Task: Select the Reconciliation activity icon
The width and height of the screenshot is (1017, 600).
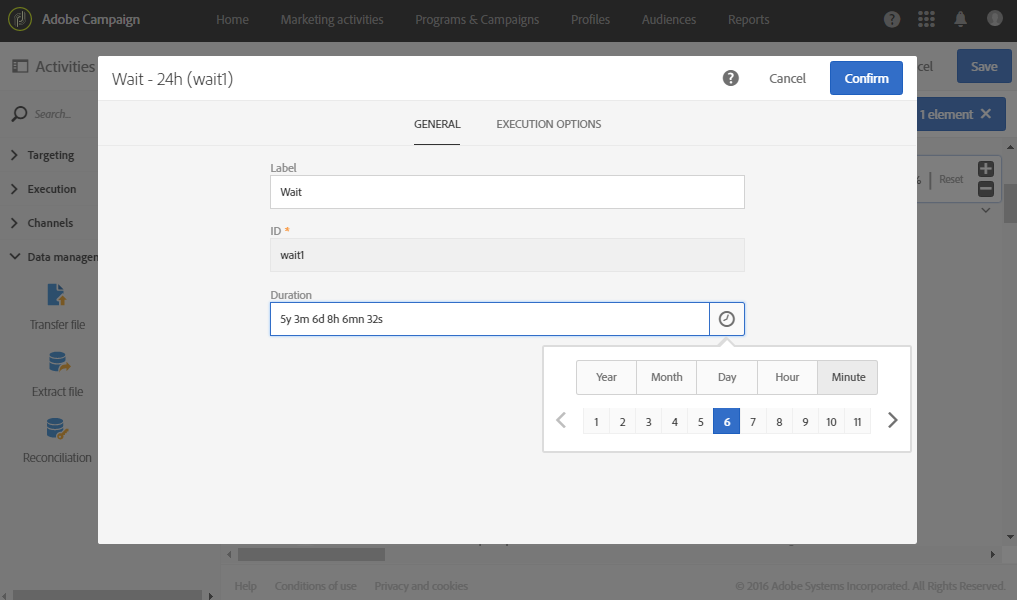Action: tap(57, 429)
